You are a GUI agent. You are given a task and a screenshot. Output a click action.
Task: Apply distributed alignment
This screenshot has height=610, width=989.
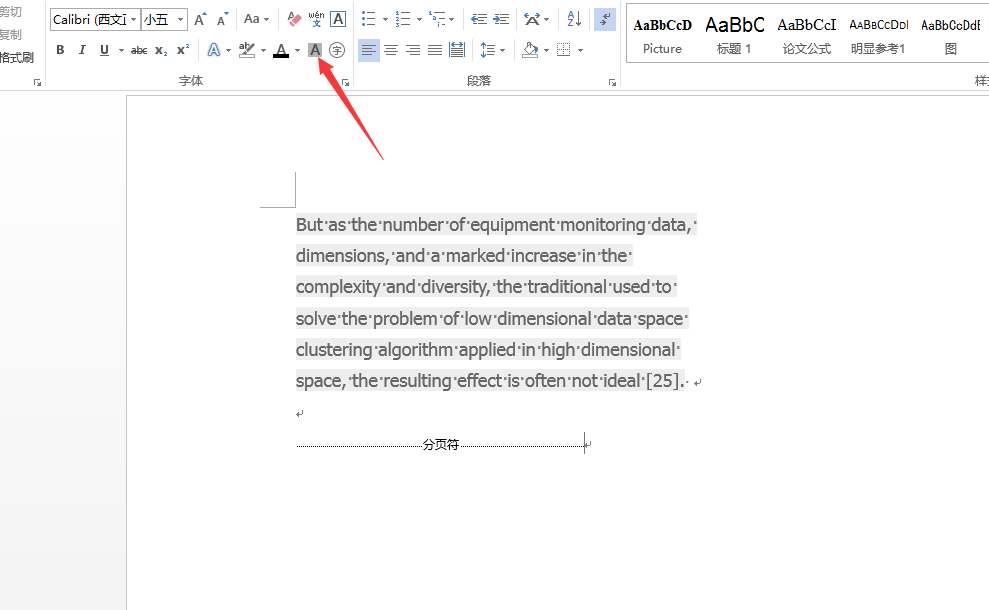pos(457,50)
